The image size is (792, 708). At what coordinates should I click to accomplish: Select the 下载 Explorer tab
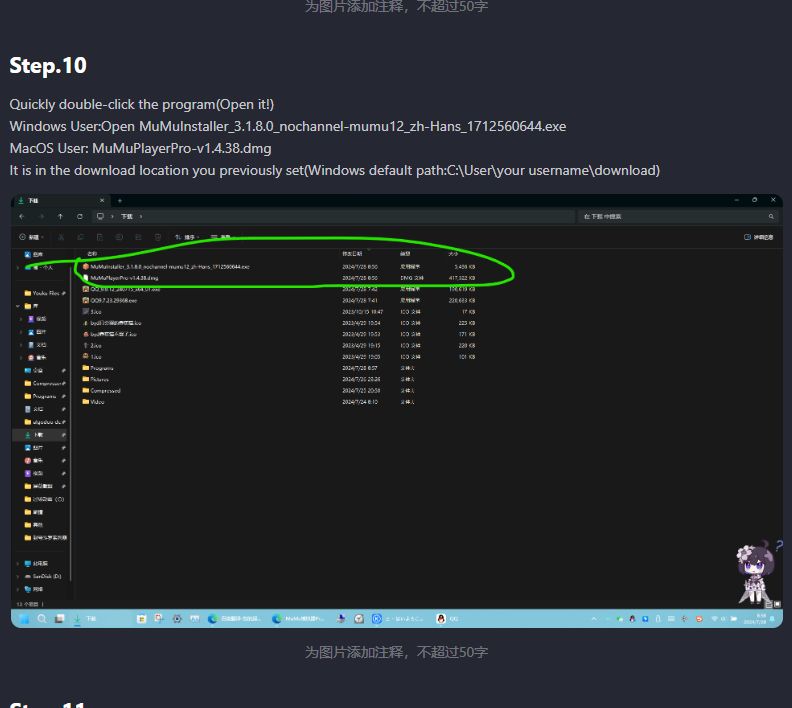pos(61,201)
